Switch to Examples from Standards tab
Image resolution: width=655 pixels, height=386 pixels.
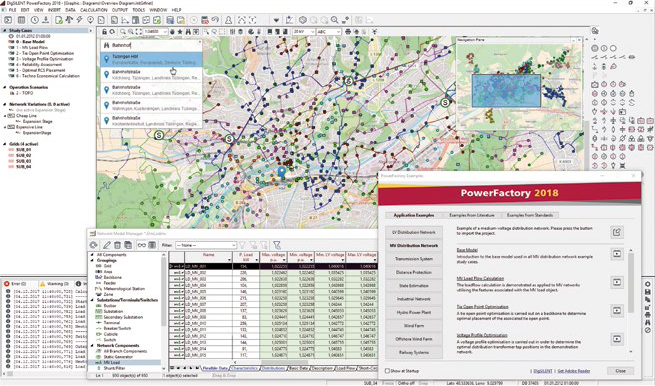tap(530, 215)
